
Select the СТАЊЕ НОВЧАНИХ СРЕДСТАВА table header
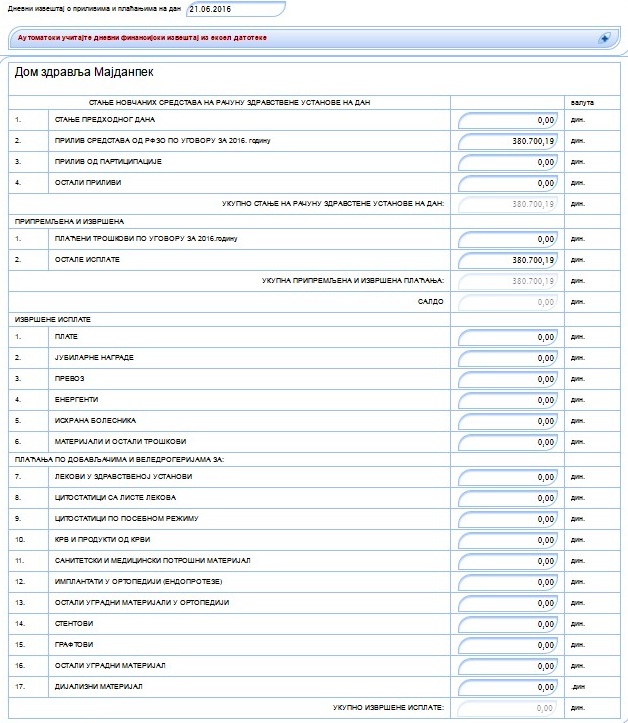pos(230,102)
